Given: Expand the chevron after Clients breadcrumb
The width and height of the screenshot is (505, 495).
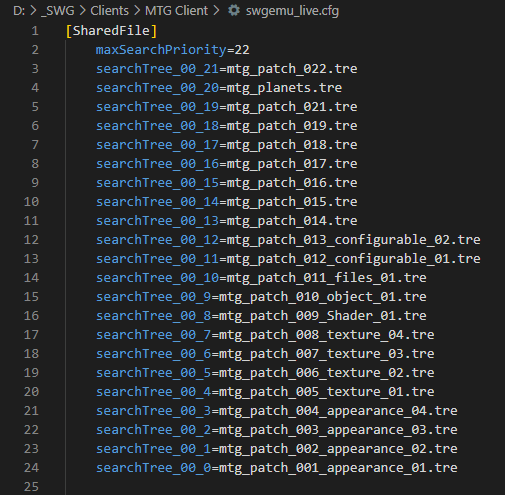Looking at the screenshot, I should point(137,11).
